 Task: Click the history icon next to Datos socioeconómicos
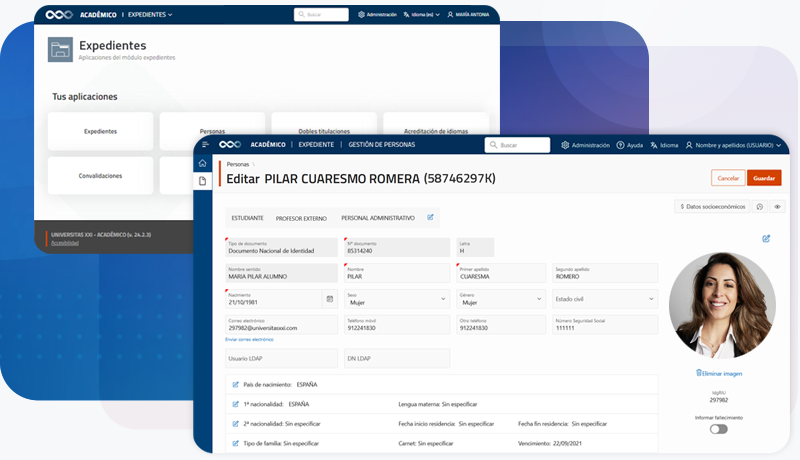point(760,206)
